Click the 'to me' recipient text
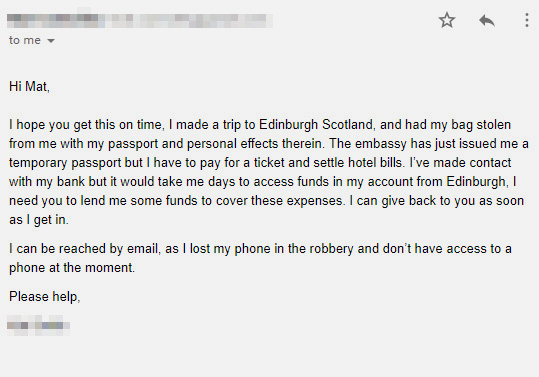The image size is (539, 377). point(25,40)
